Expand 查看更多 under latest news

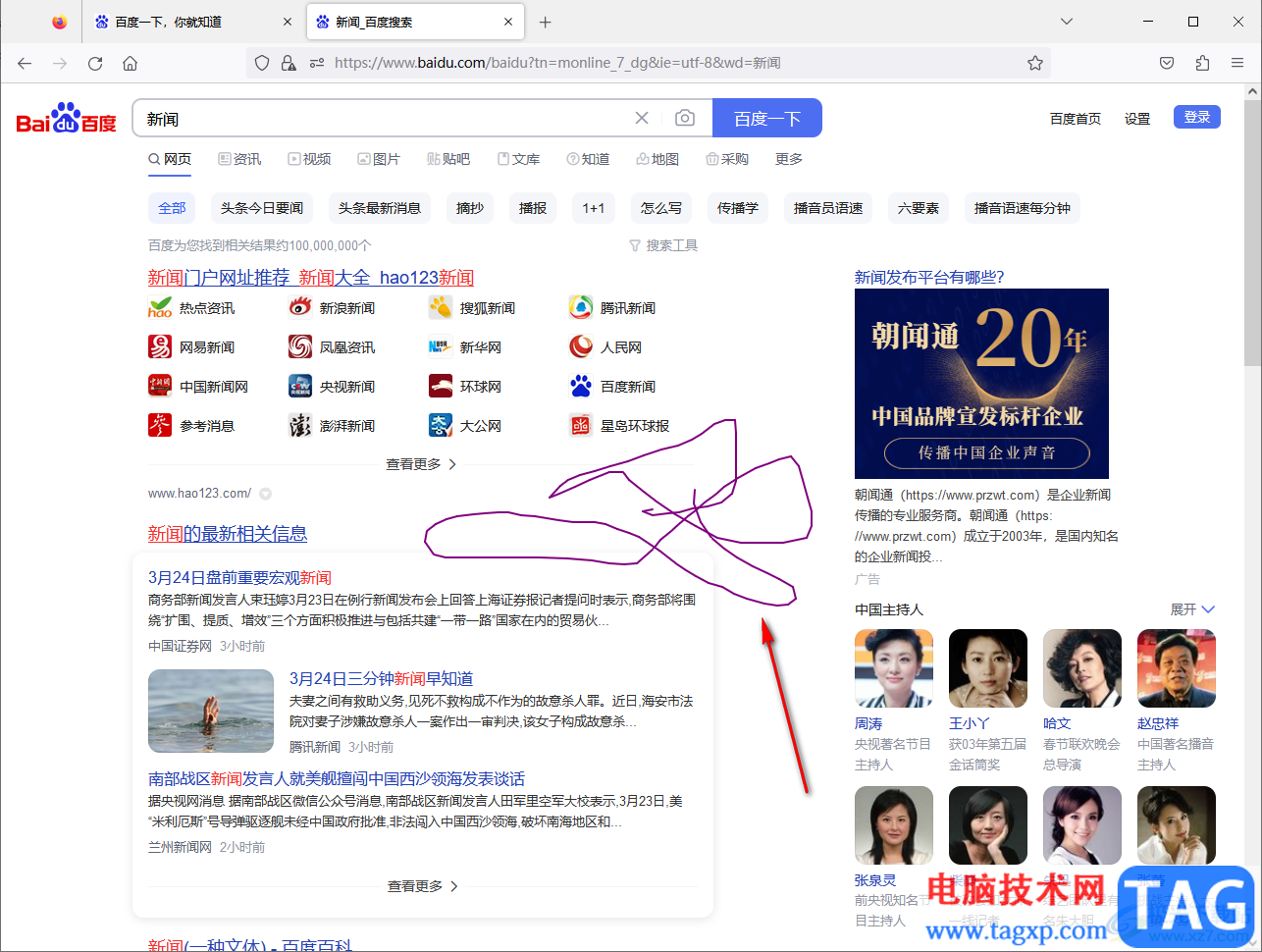423,886
